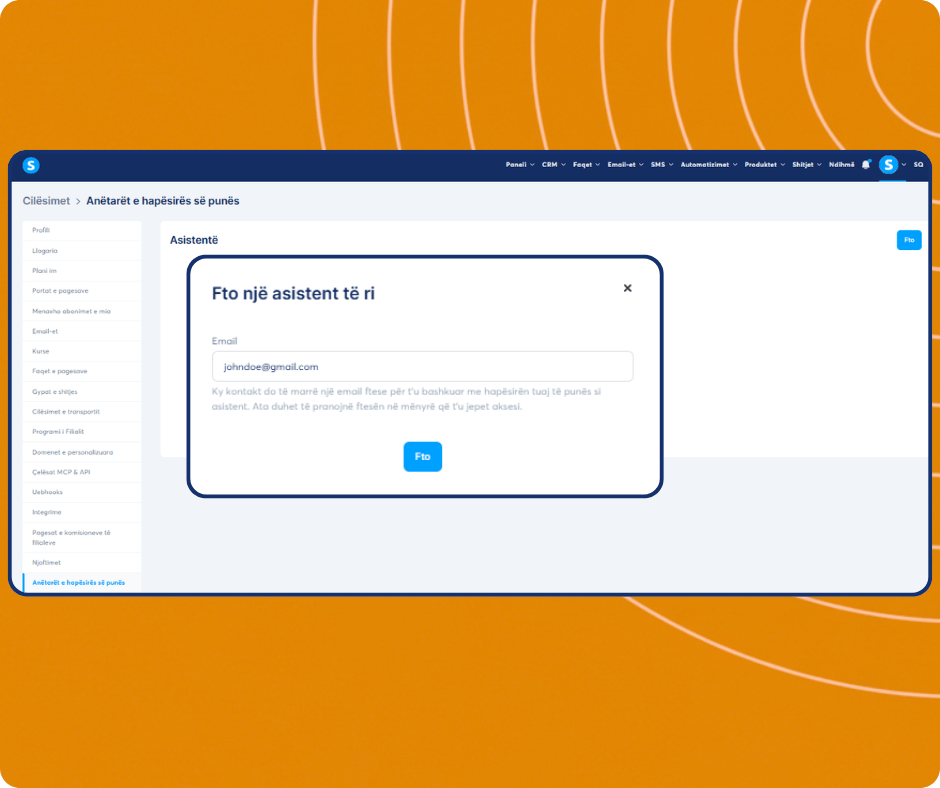Click the Fto button in dialog

(423, 456)
